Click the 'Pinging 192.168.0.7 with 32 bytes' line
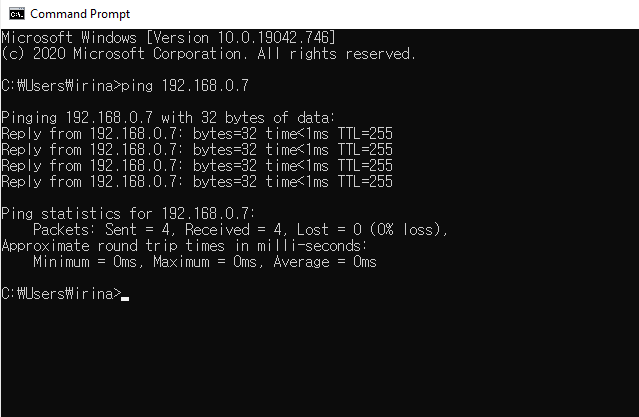Viewport: 639px width, 417px height. 168,118
